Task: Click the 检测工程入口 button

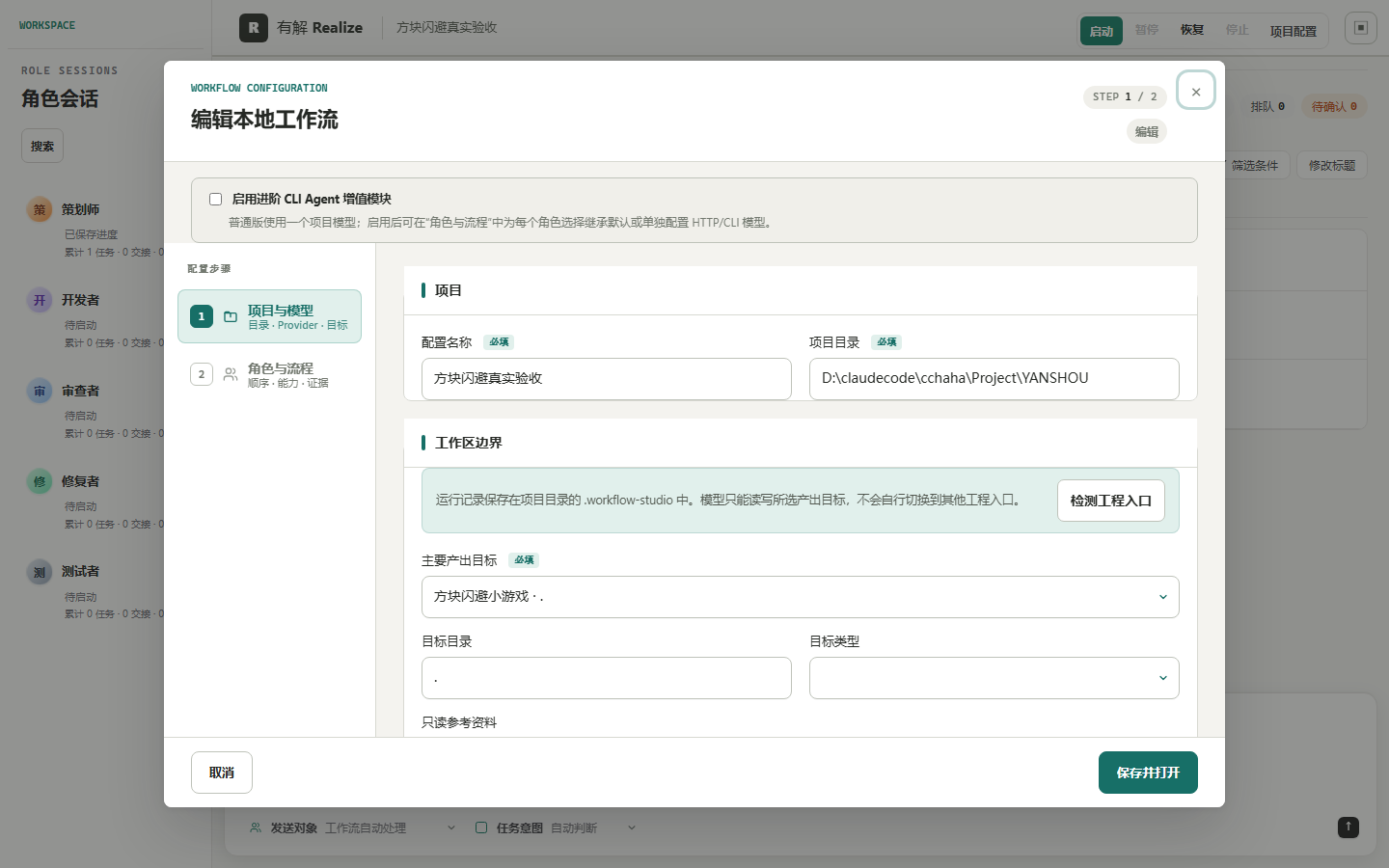Action: (1111, 501)
